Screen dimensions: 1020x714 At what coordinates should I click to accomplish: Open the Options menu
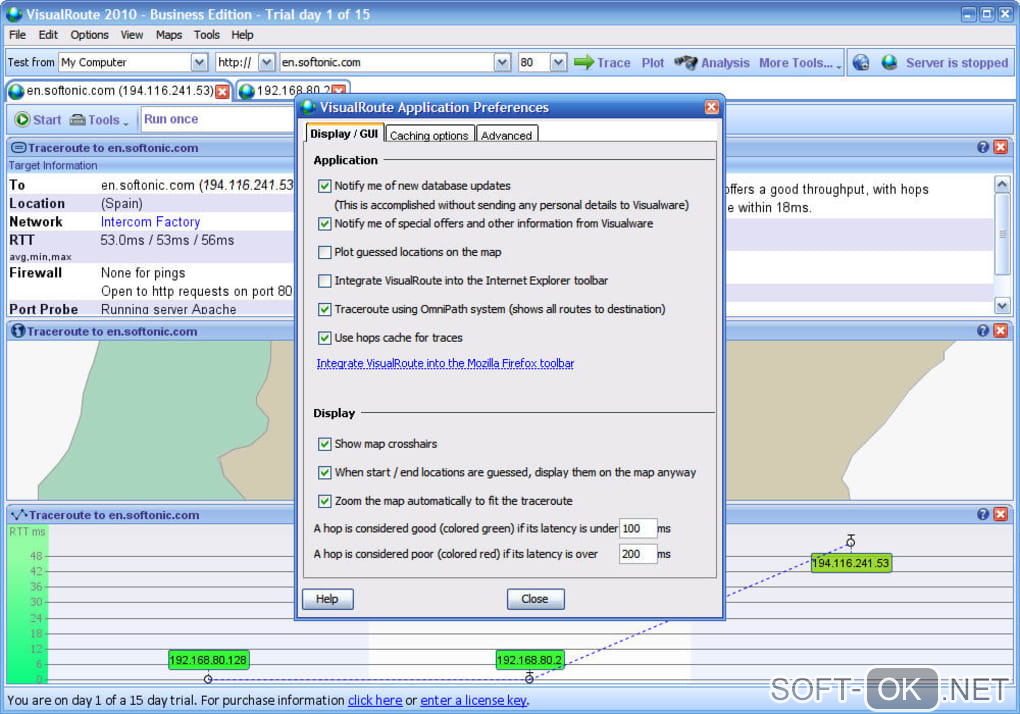[x=90, y=35]
